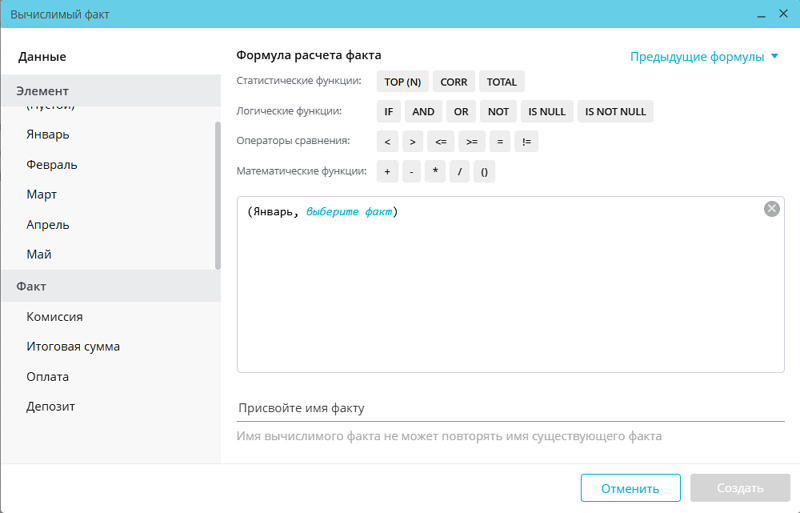The width and height of the screenshot is (800, 513).
Task: Insert the parentheses operator
Action: (x=484, y=172)
